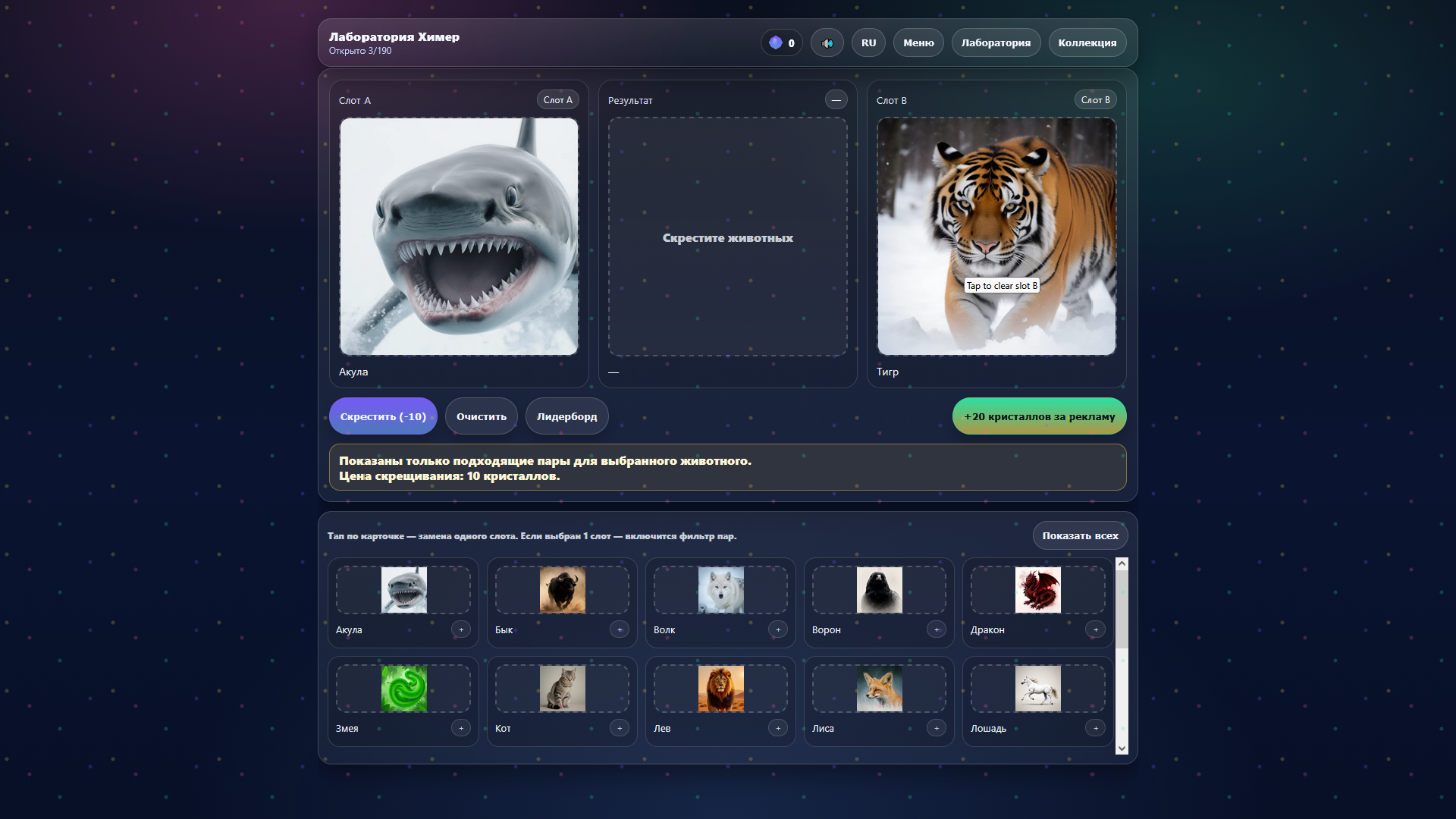1456x819 pixels.
Task: Add Лошадь with its plus toggle
Action: click(x=1096, y=728)
